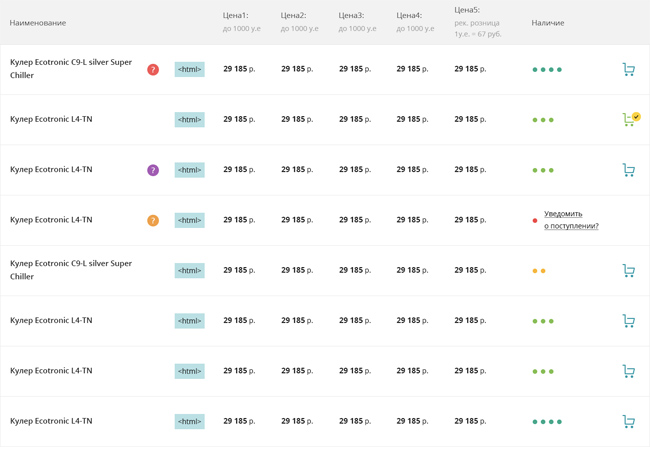The height and width of the screenshot is (450, 650).
Task: Click the 'Цена4:' column header
Action: (409, 15)
